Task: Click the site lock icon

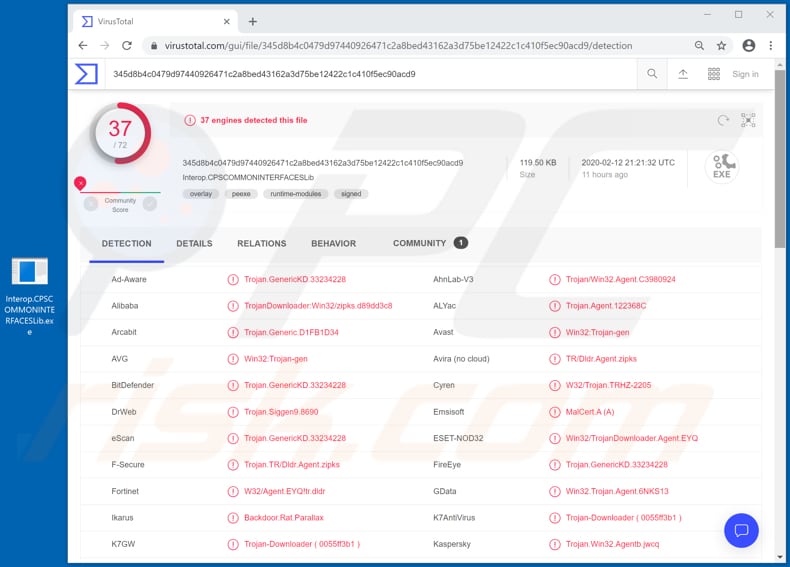Action: coord(154,46)
